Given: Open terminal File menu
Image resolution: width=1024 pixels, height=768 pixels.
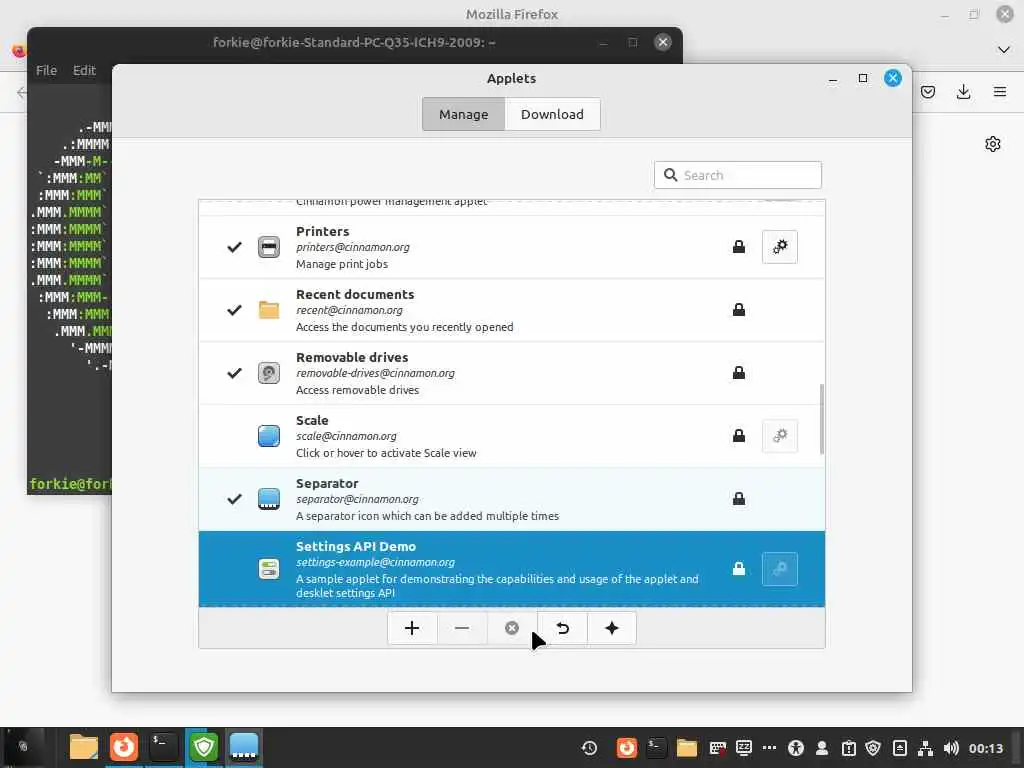Looking at the screenshot, I should pos(46,70).
